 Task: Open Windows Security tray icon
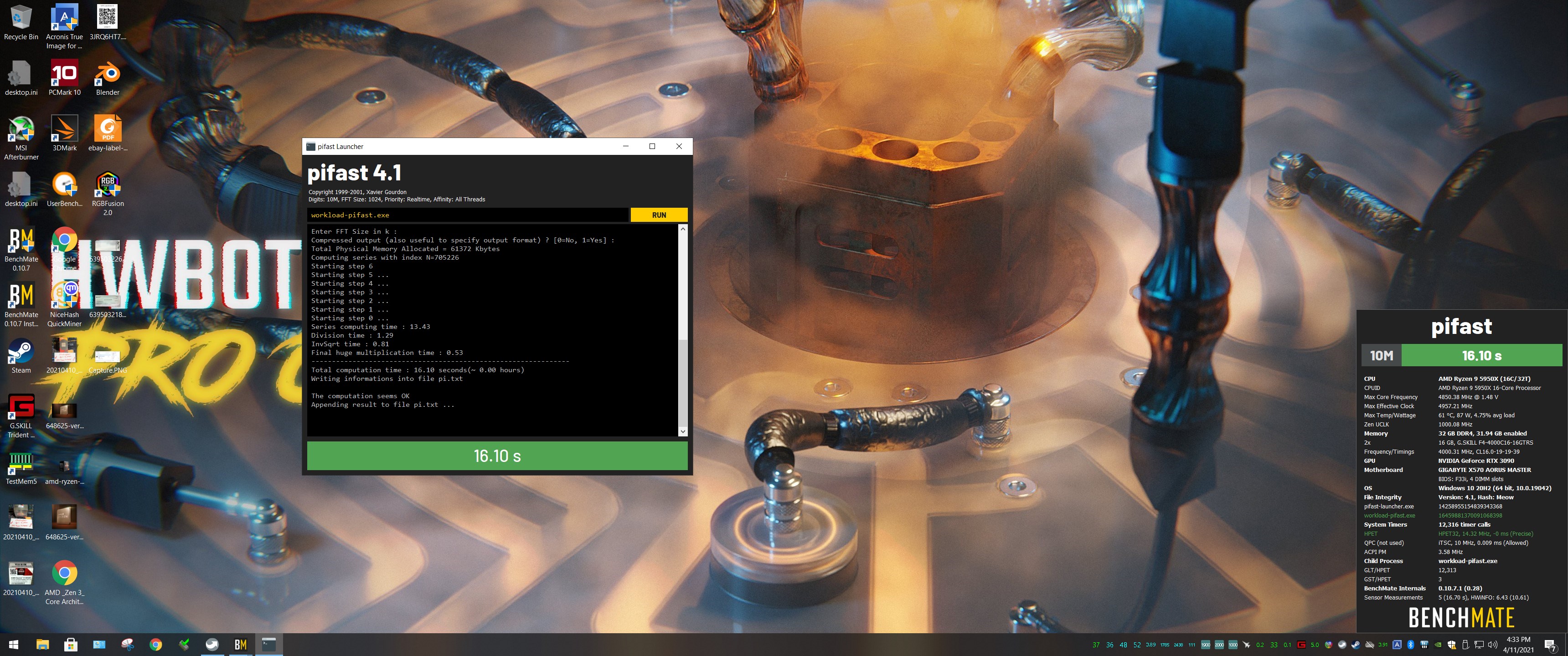click(x=1452, y=645)
